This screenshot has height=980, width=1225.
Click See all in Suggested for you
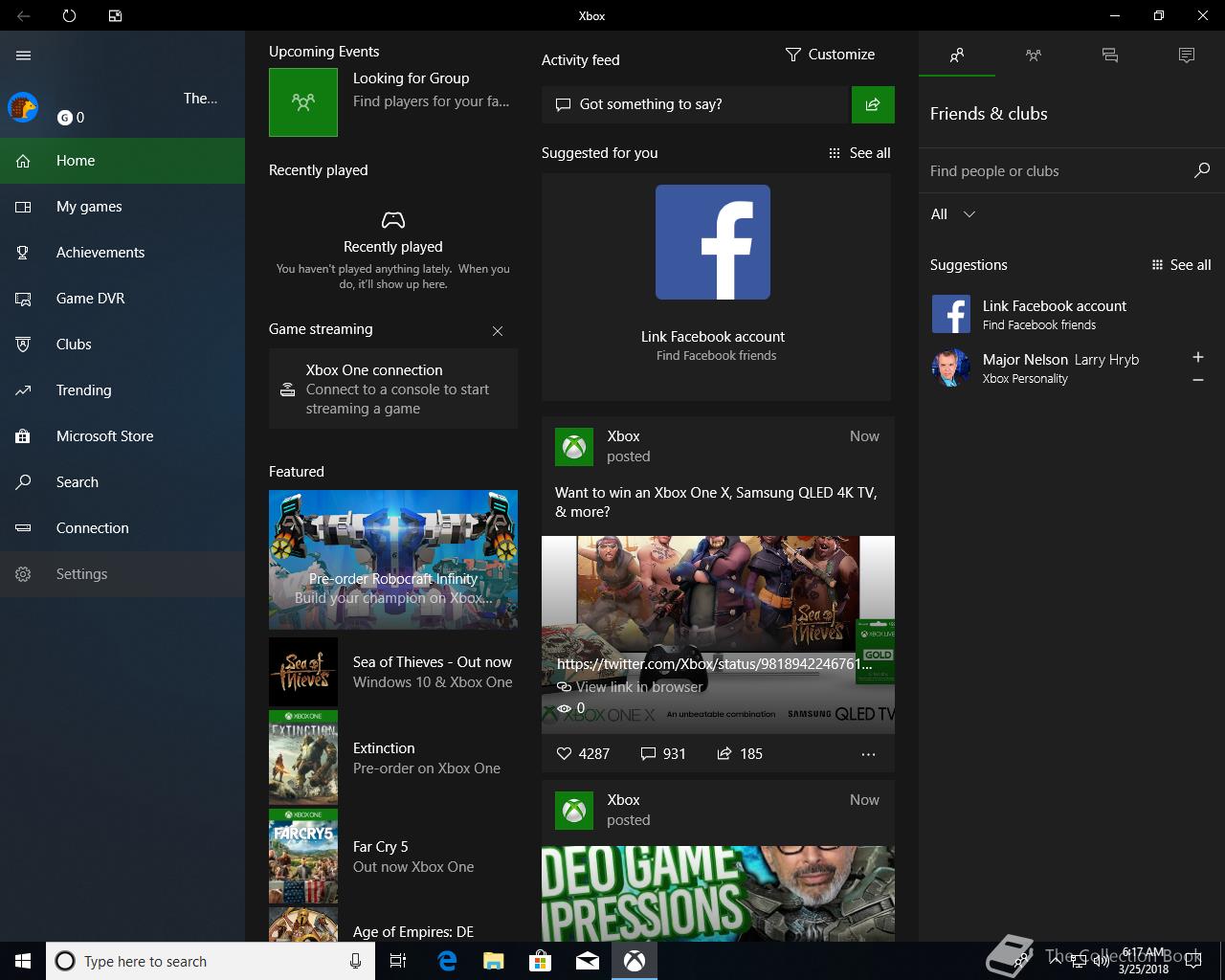pos(859,153)
